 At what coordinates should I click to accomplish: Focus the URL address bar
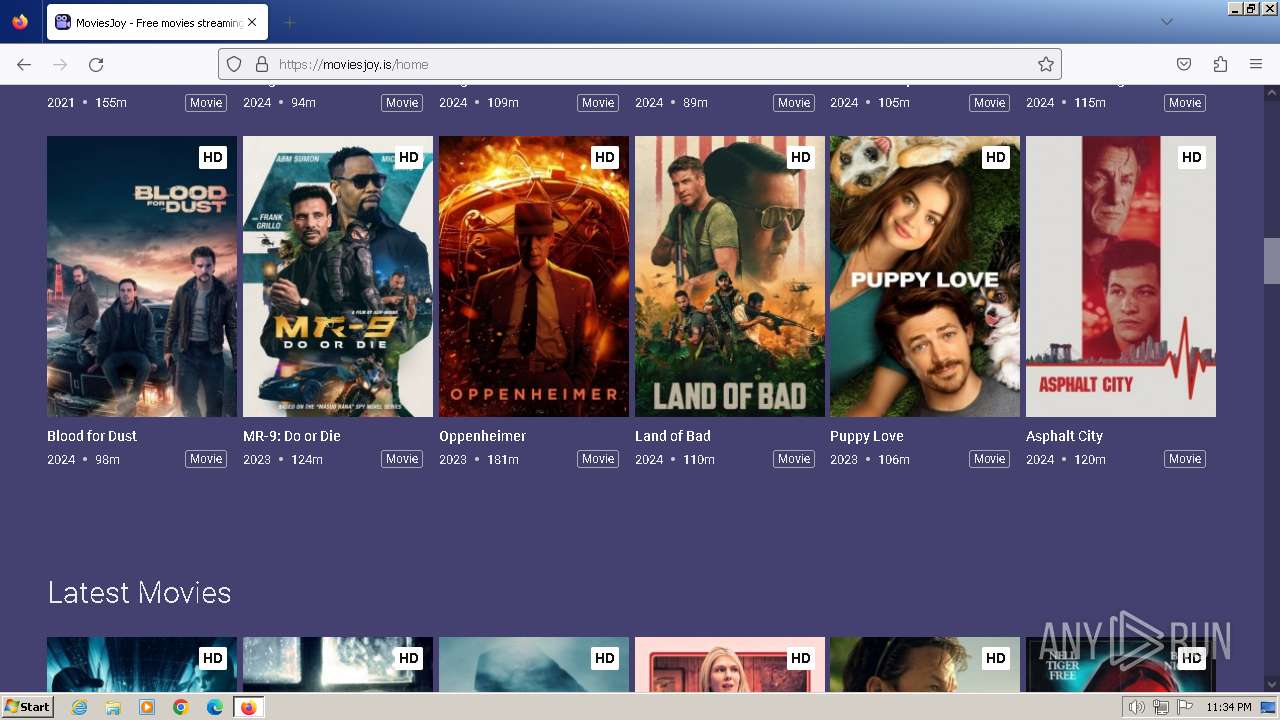click(640, 64)
